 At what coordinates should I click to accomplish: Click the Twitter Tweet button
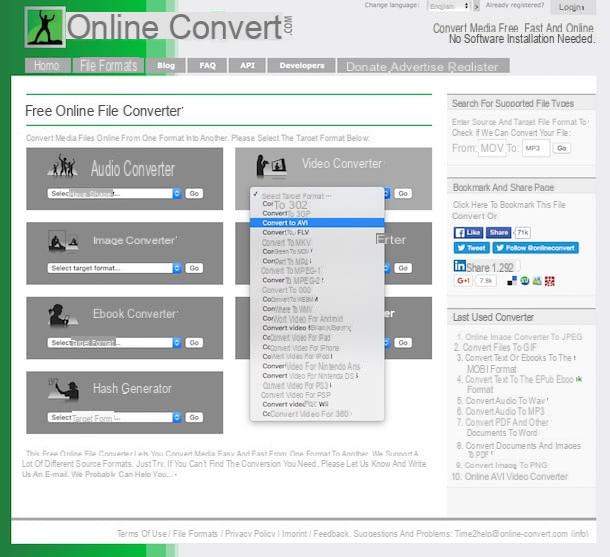click(472, 248)
